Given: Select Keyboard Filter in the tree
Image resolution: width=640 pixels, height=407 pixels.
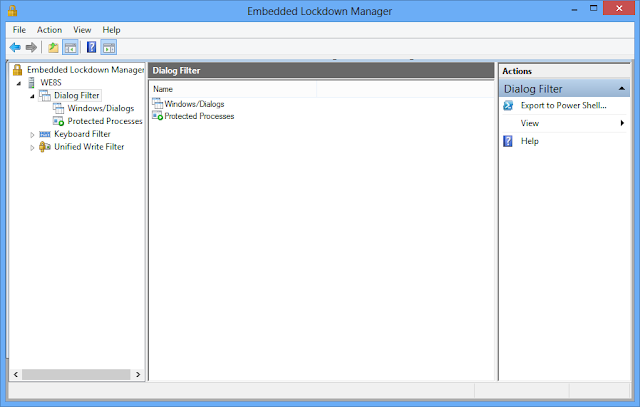Looking at the screenshot, I should point(82,134).
